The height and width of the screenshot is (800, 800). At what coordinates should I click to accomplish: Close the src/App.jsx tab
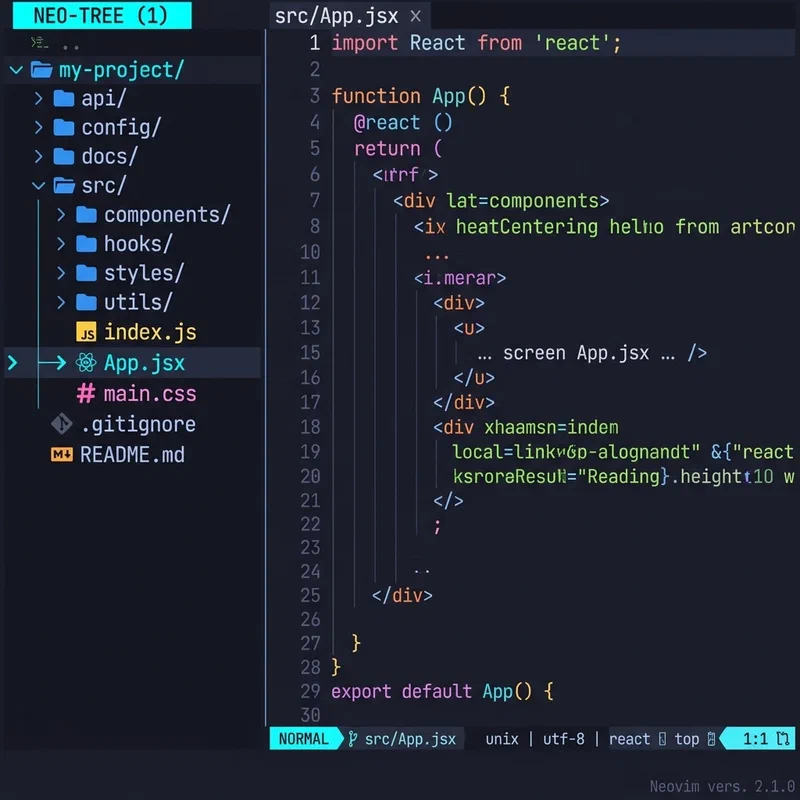[416, 16]
